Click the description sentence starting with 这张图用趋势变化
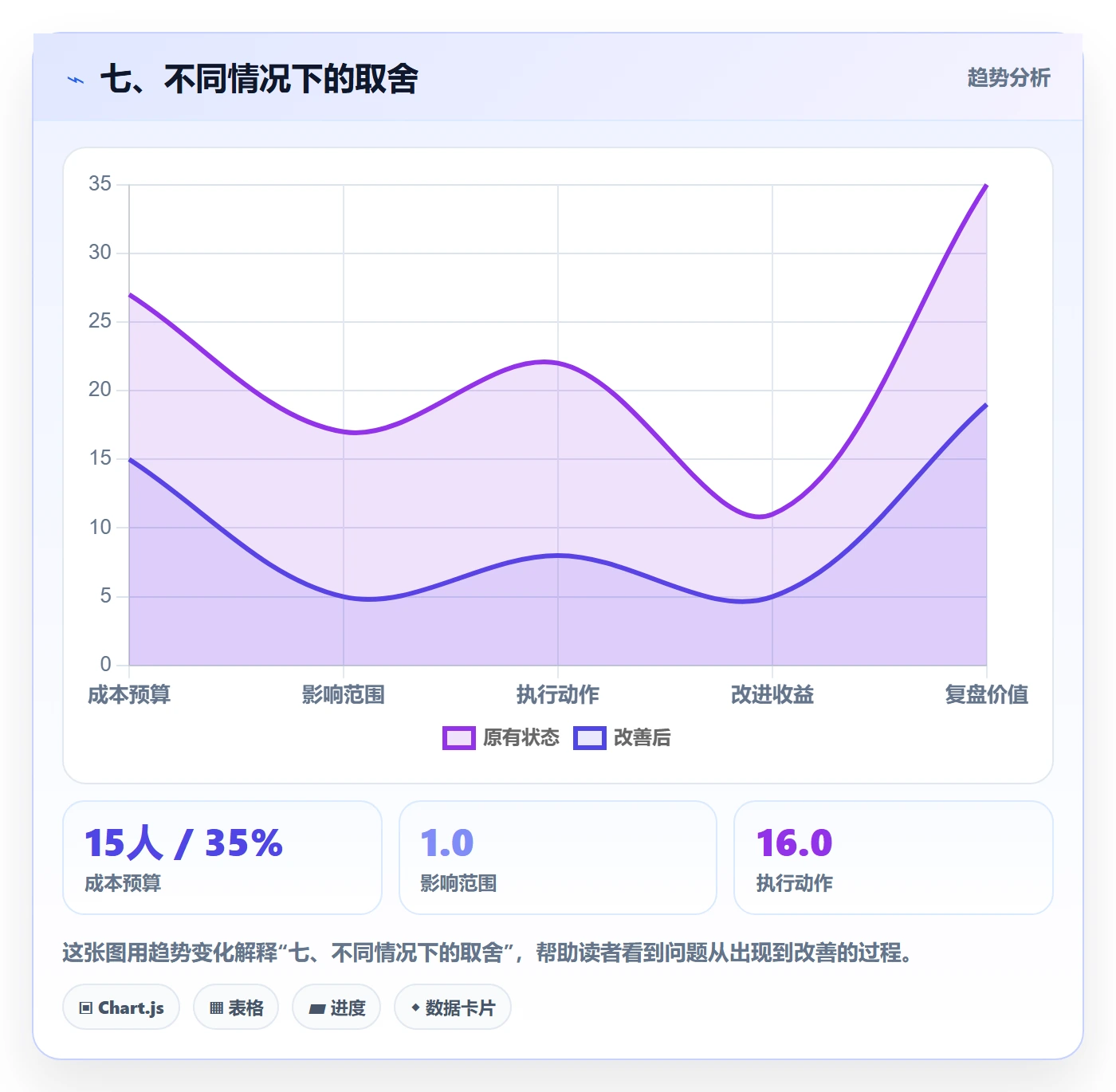This screenshot has width=1116, height=1092. pyautogui.click(x=488, y=953)
